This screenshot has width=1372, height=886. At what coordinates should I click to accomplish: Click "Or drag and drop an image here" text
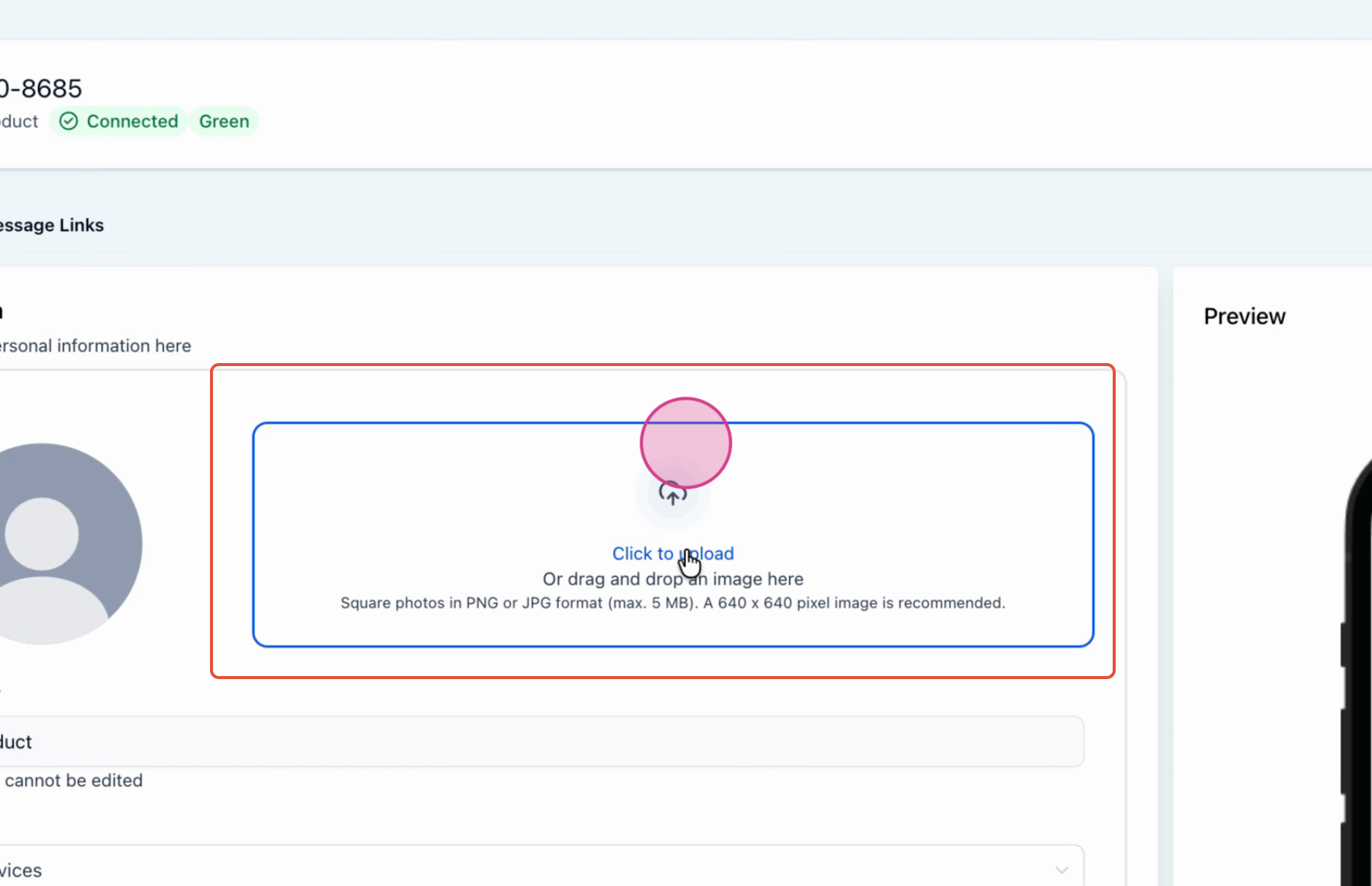tap(673, 579)
